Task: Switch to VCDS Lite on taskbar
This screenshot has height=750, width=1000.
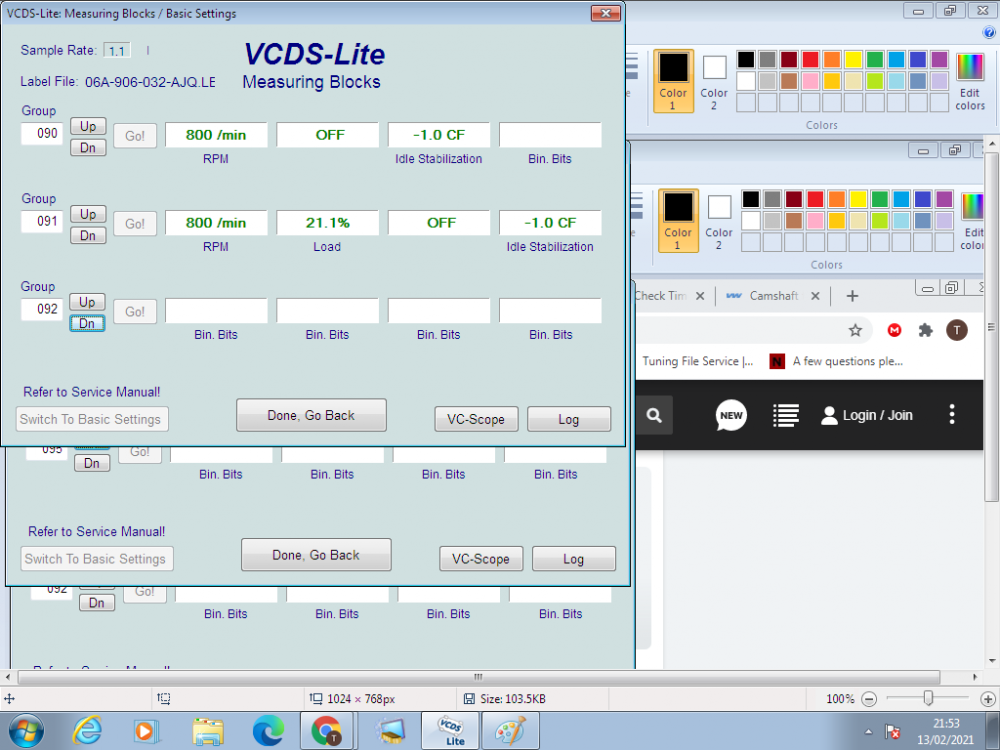Action: coord(451,731)
